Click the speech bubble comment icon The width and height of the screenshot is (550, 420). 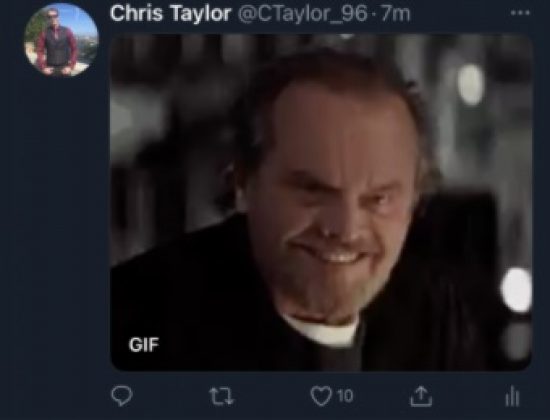point(122,395)
